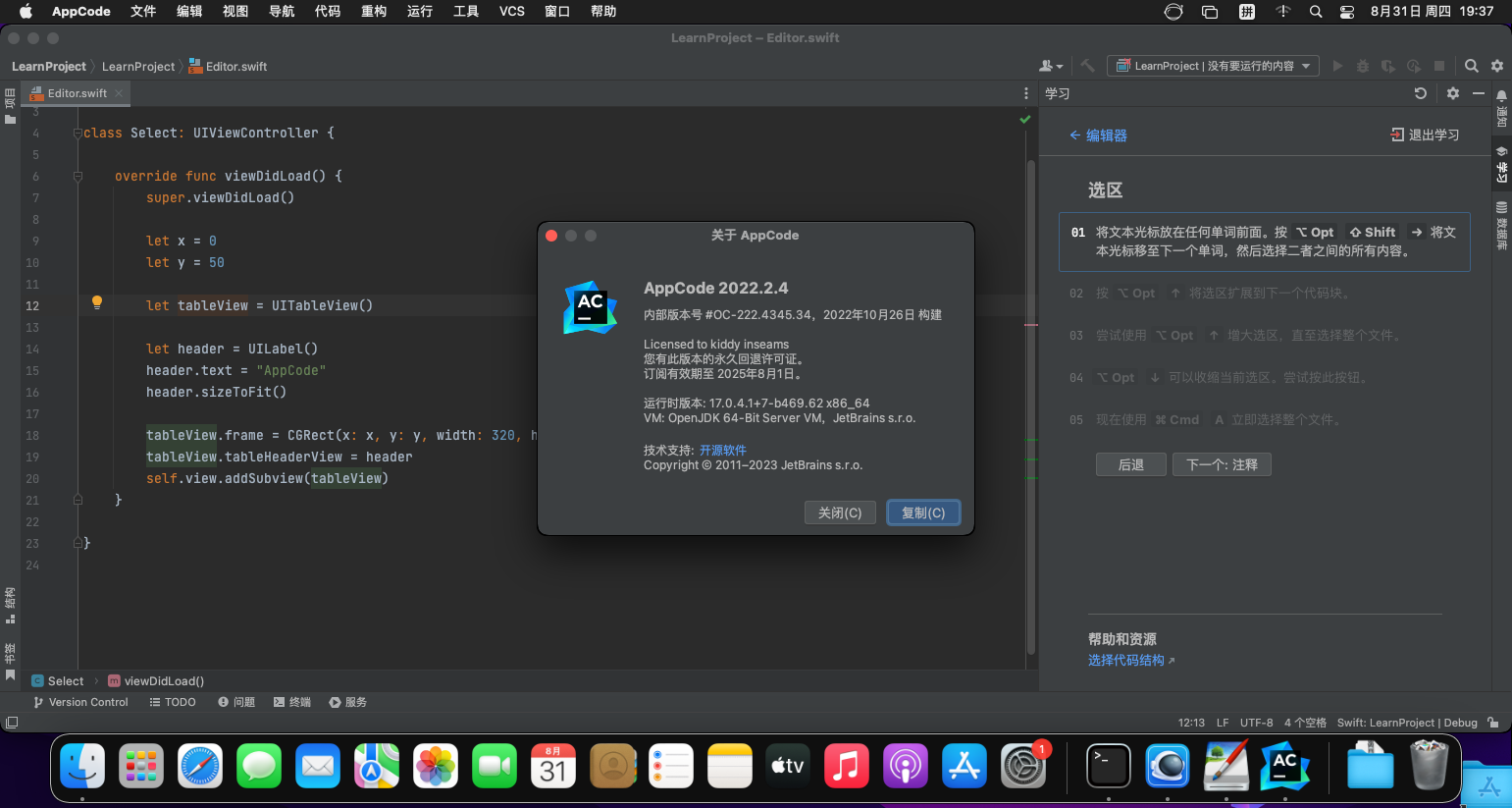Click the Stop square icon
The image size is (1512, 808).
(x=1439, y=66)
